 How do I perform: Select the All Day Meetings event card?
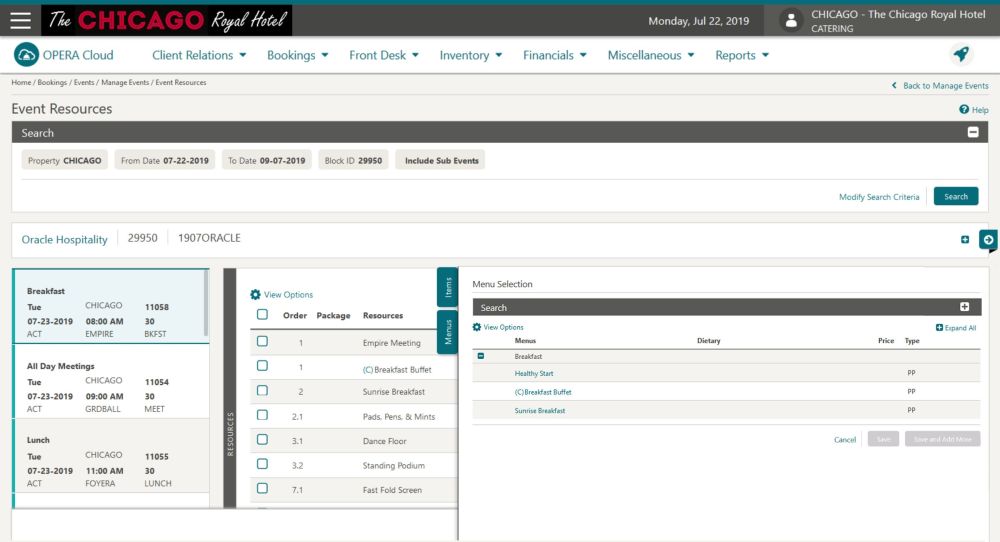click(x=110, y=381)
